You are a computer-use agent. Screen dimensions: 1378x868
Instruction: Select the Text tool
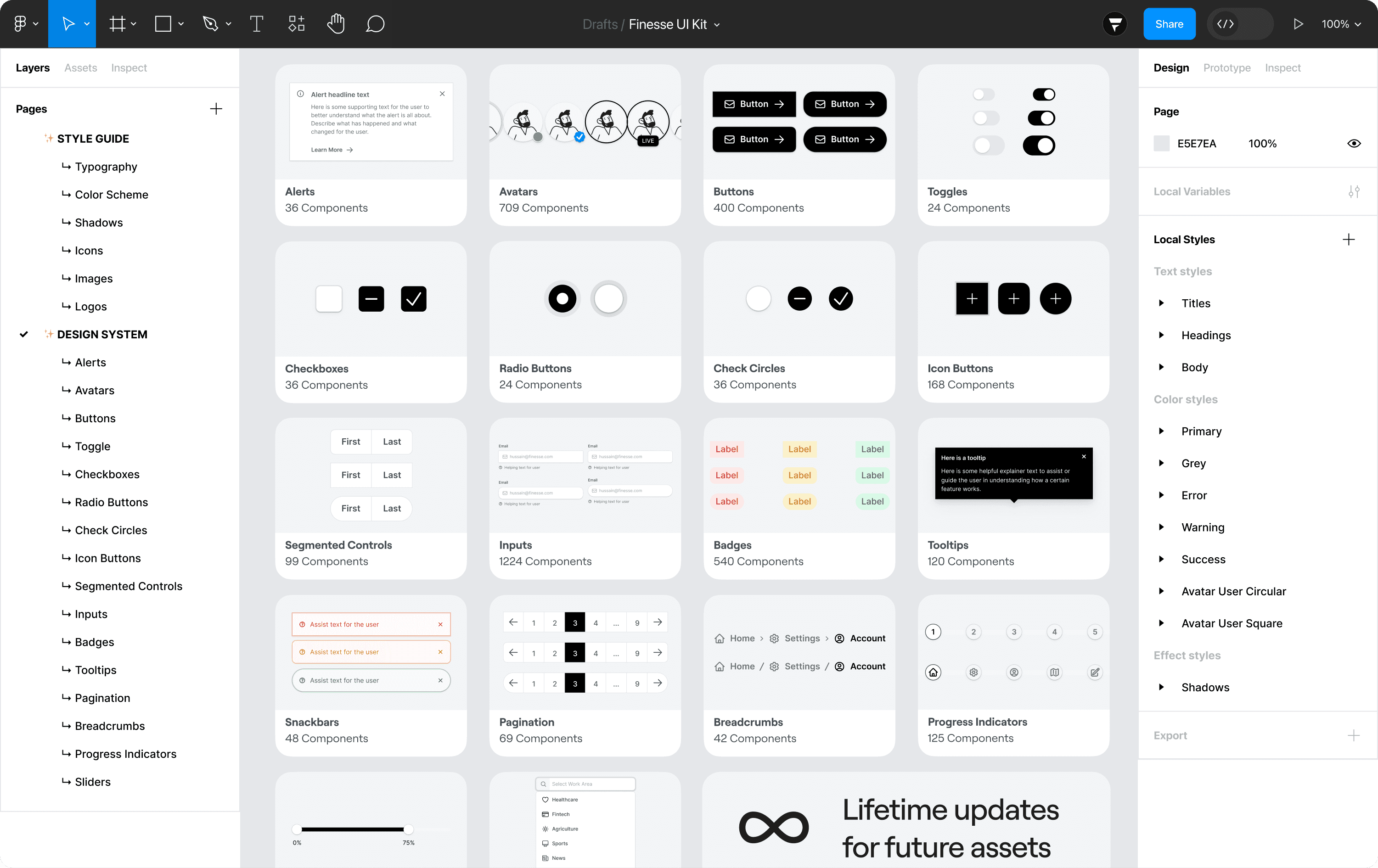(x=256, y=24)
